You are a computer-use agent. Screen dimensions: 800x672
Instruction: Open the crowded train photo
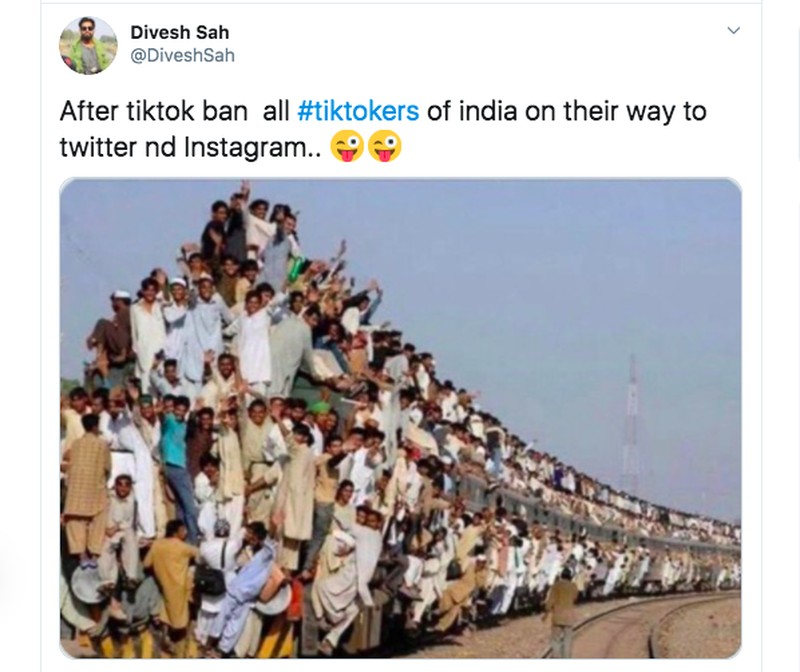401,418
